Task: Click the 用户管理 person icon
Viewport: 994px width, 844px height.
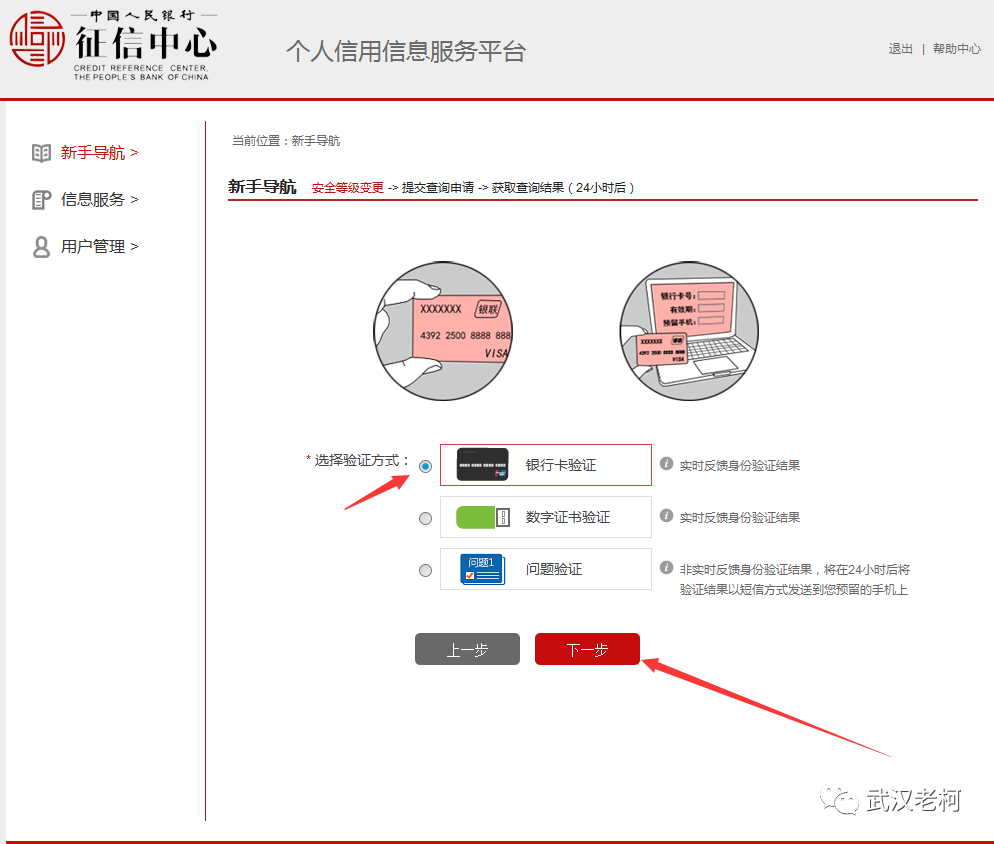Action: coord(41,247)
